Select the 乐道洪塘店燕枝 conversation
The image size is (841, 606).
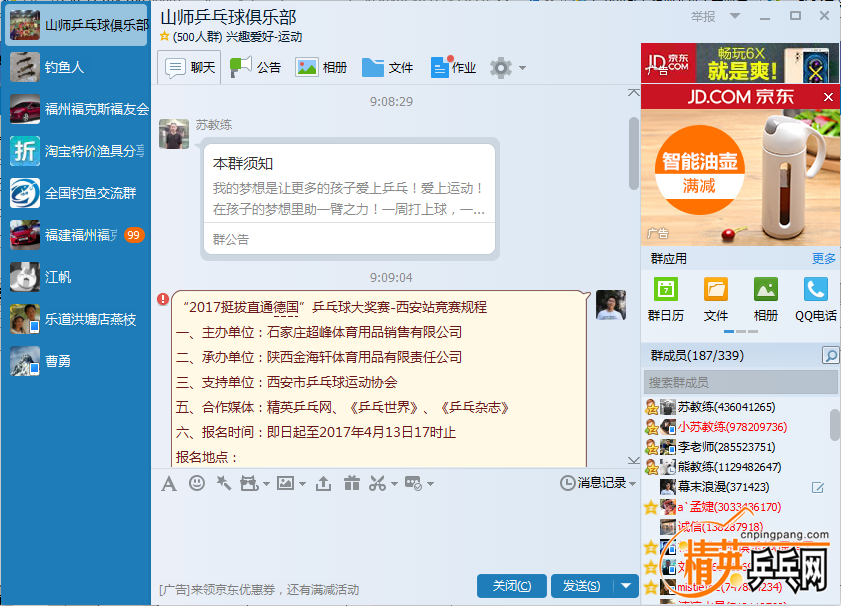click(x=76, y=319)
